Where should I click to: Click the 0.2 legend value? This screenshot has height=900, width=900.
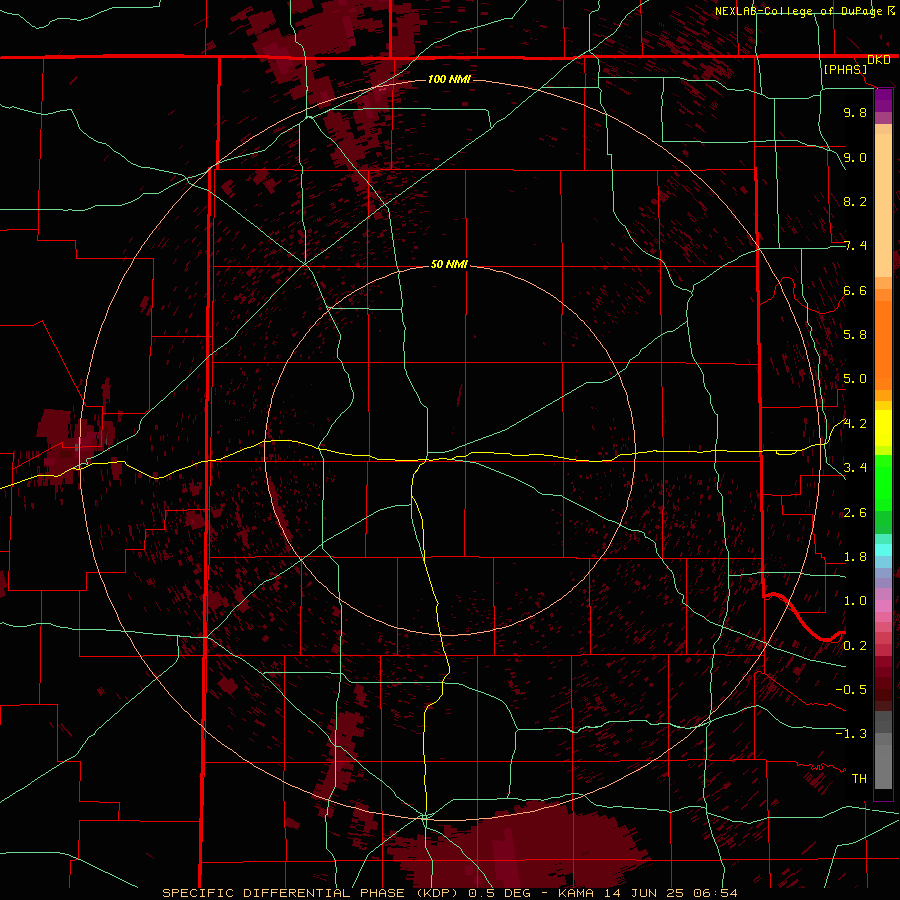(x=855, y=646)
